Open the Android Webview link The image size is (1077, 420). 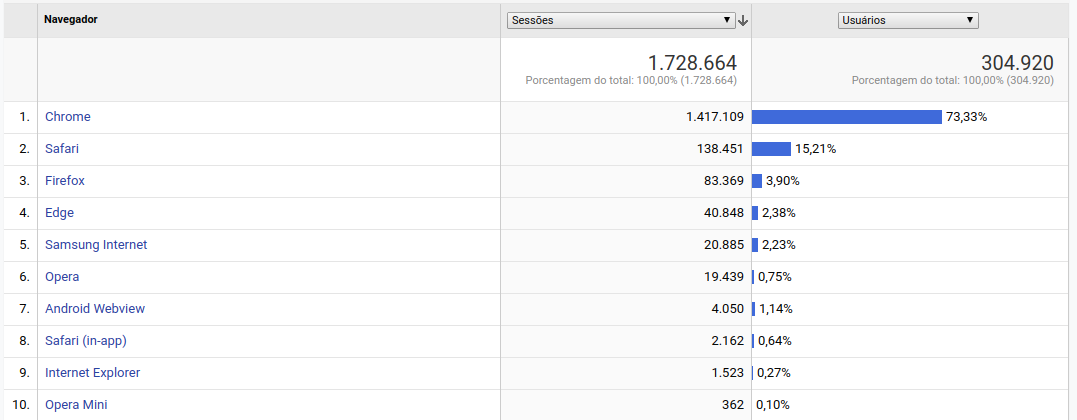(95, 309)
